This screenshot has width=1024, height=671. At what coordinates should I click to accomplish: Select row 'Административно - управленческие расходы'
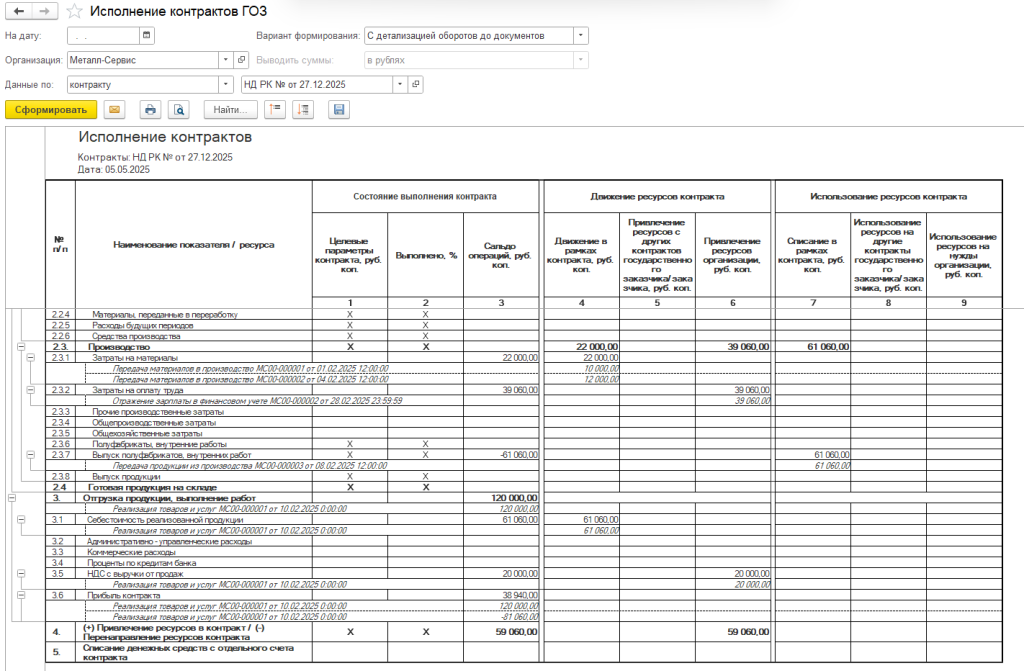[169, 541]
